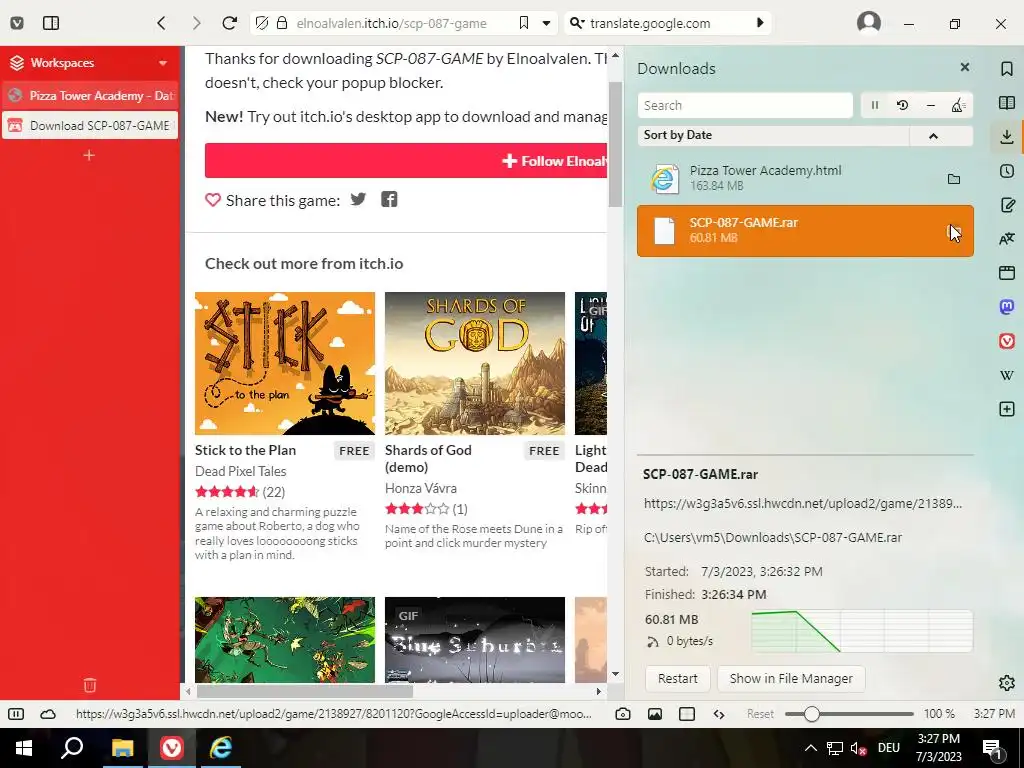Select the SCP-087-GAME.rar download entry
Image resolution: width=1024 pixels, height=768 pixels.
(x=805, y=231)
